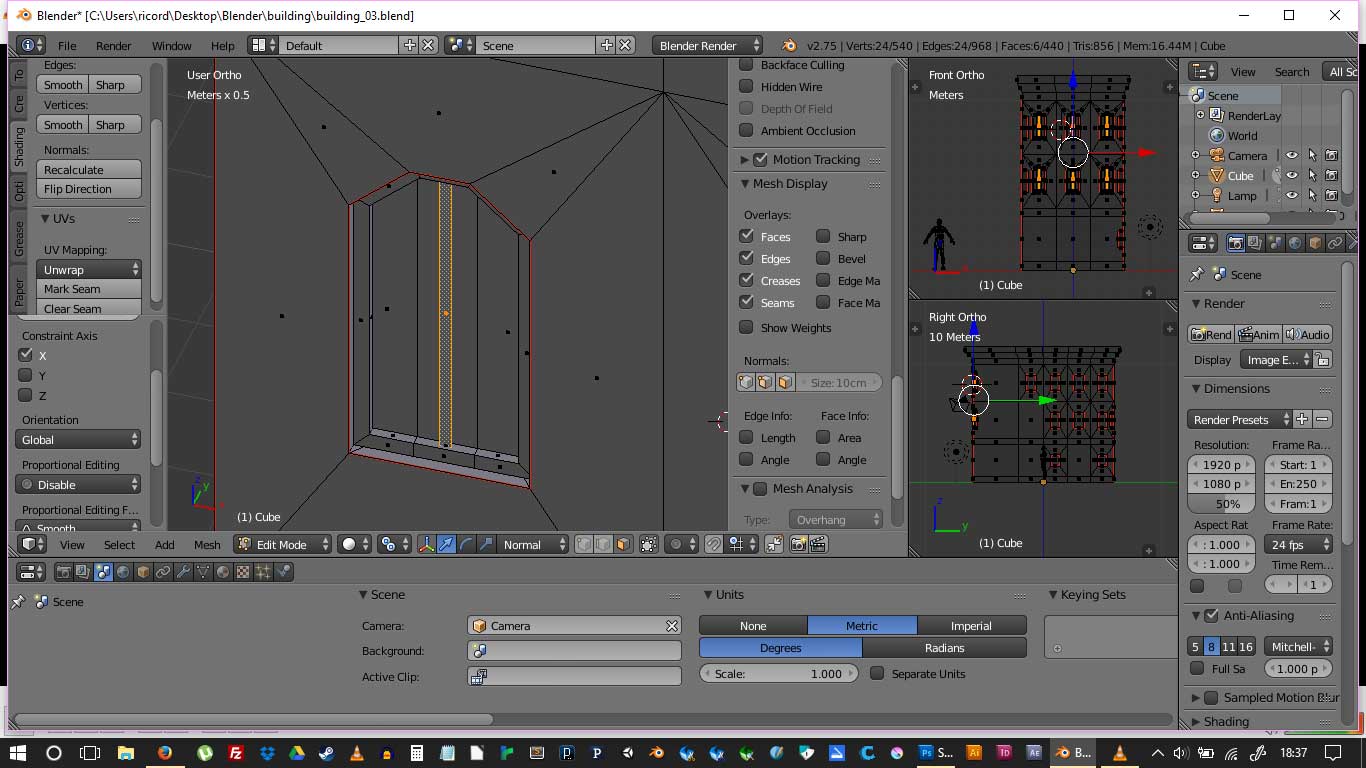Click the 3D manipulator toggle icon

click(427, 545)
